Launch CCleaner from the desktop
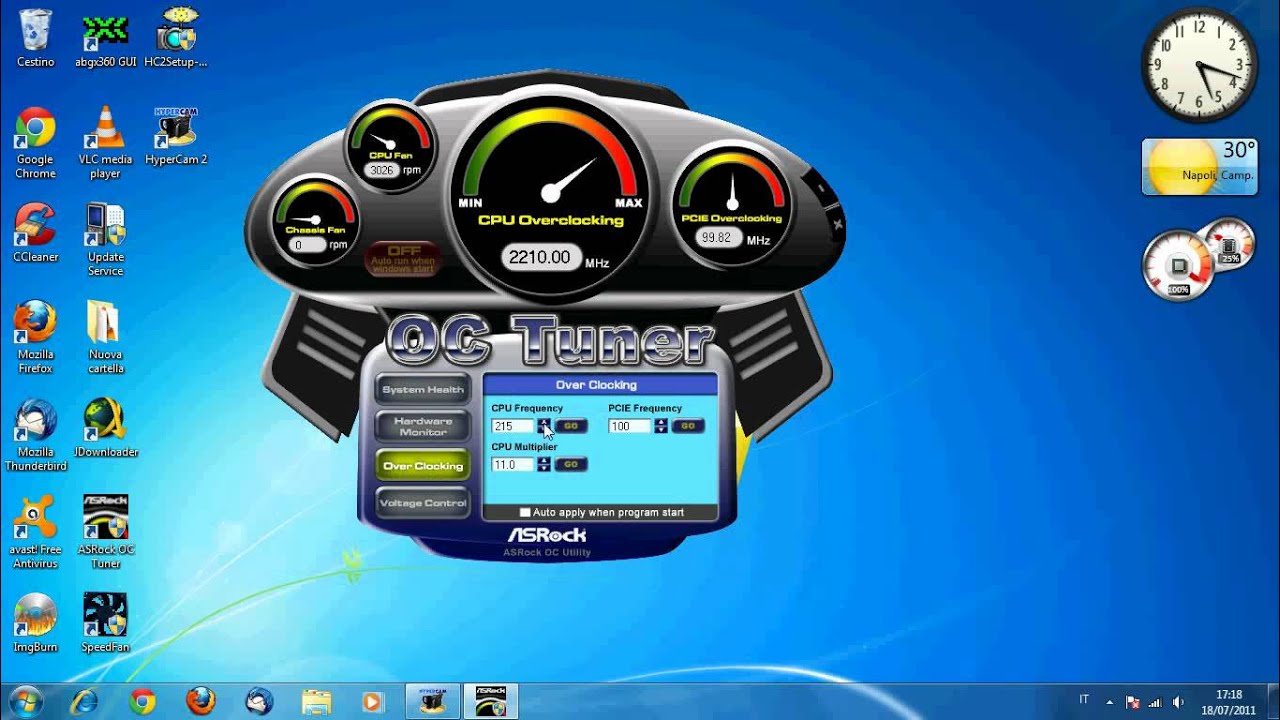Screen dimensions: 1280x720 point(35,233)
